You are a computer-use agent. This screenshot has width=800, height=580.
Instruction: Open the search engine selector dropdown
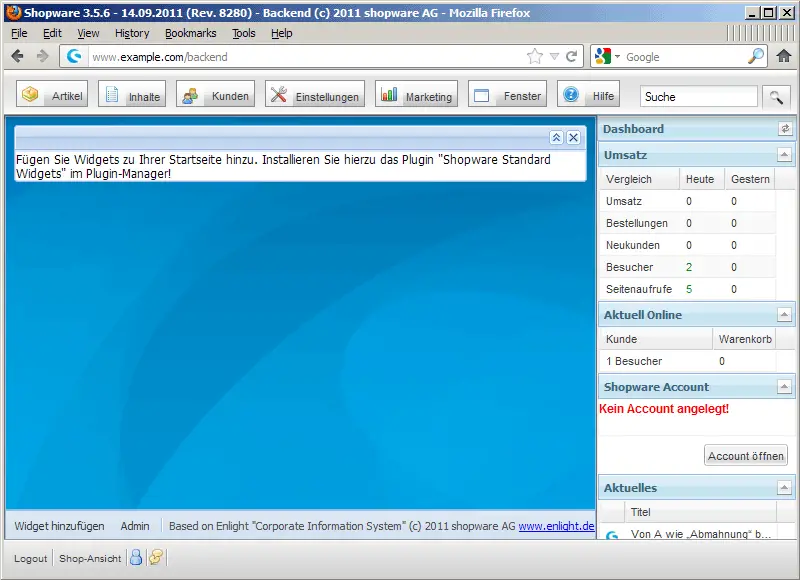607,56
